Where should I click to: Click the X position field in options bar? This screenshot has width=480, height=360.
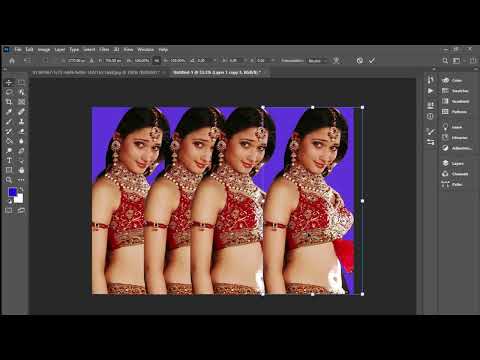pos(77,61)
